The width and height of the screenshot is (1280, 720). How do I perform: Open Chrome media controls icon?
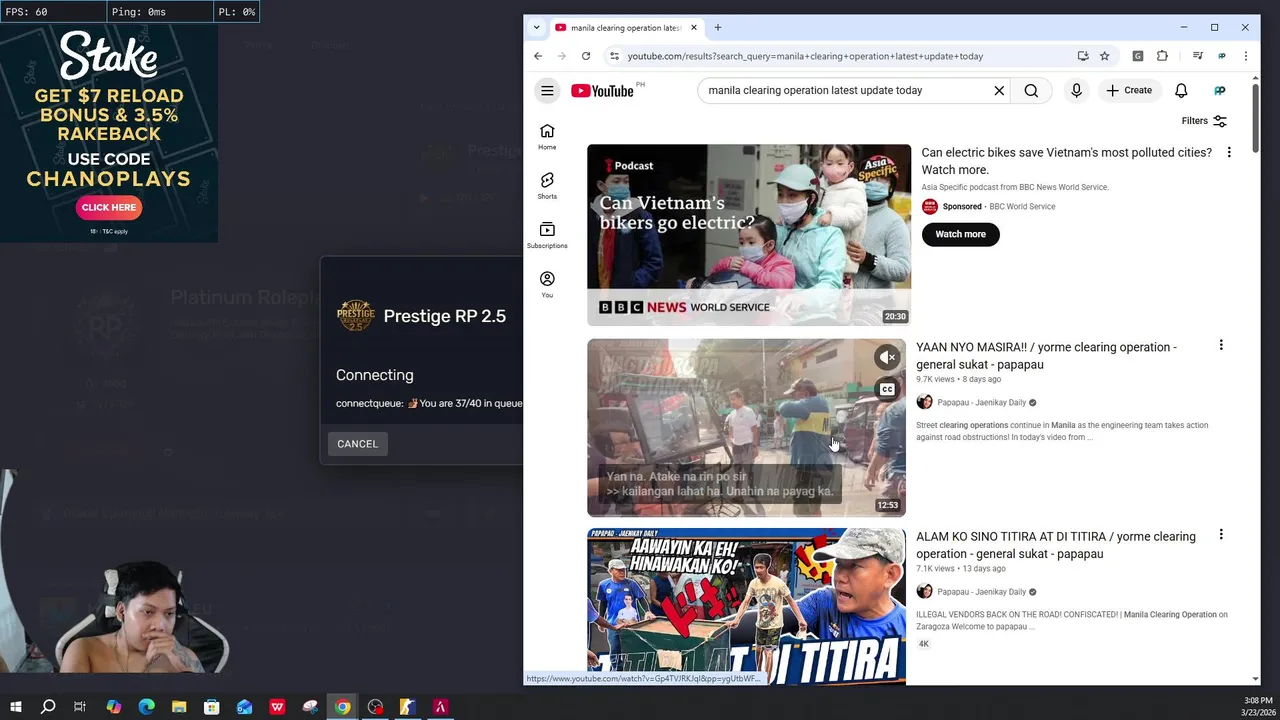[x=1198, y=56]
